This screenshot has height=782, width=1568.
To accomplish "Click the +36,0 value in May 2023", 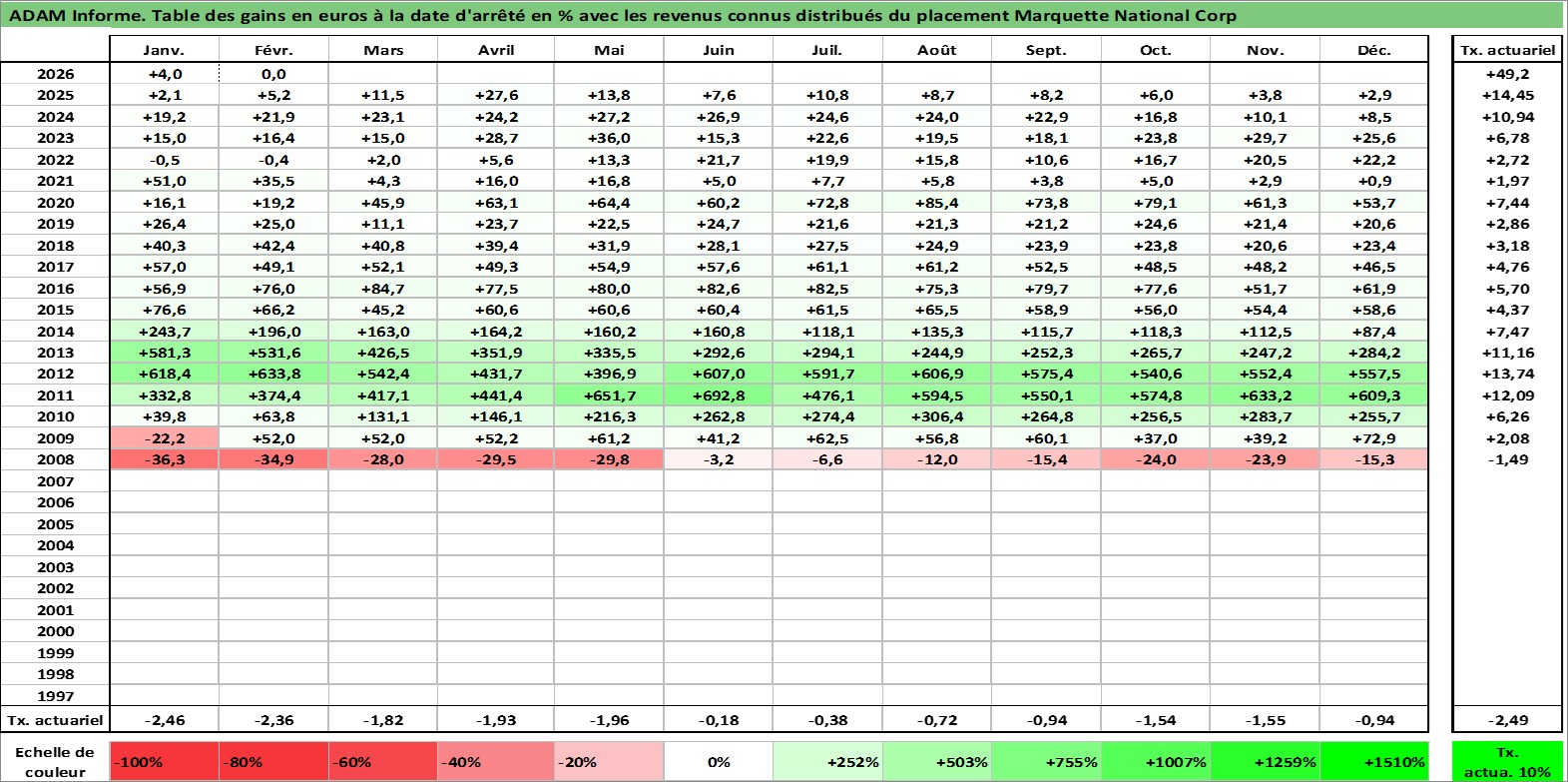I will 609,138.
